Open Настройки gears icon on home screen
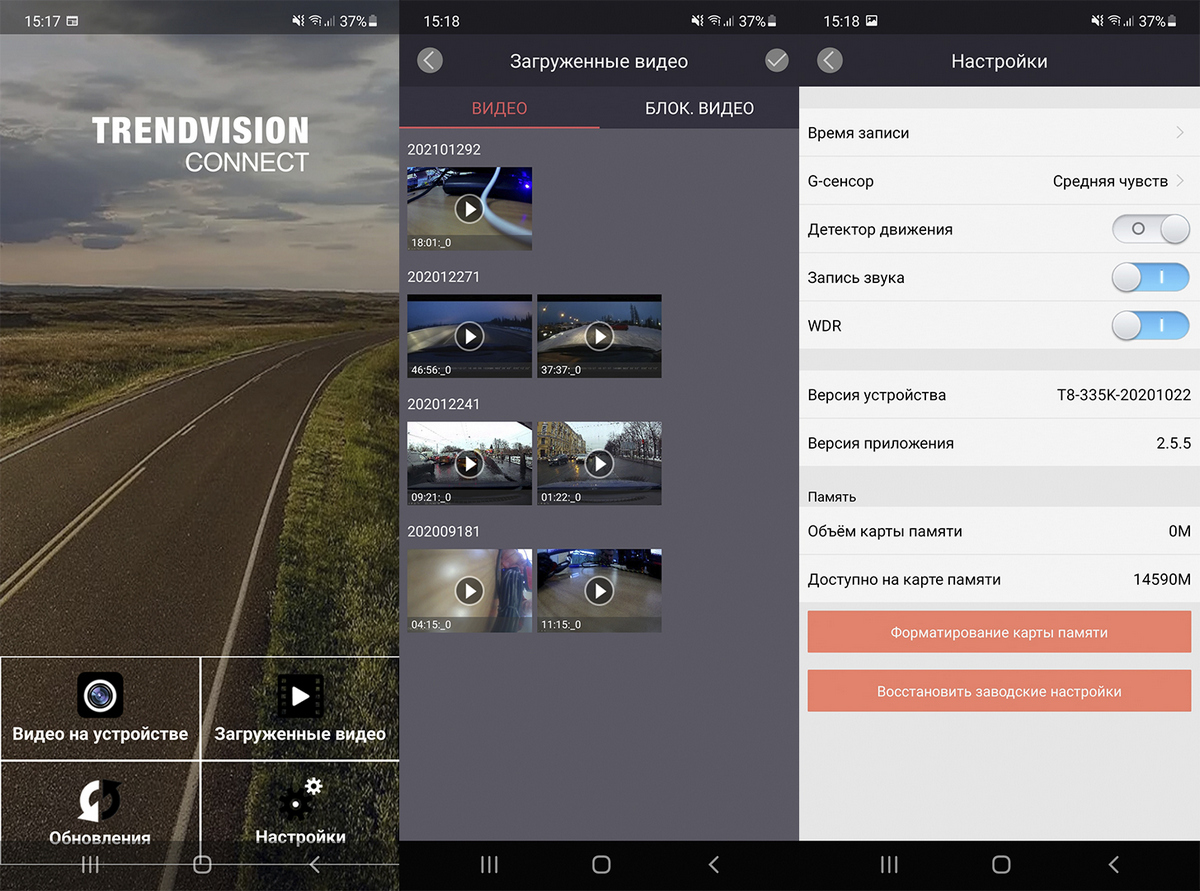 (x=300, y=799)
